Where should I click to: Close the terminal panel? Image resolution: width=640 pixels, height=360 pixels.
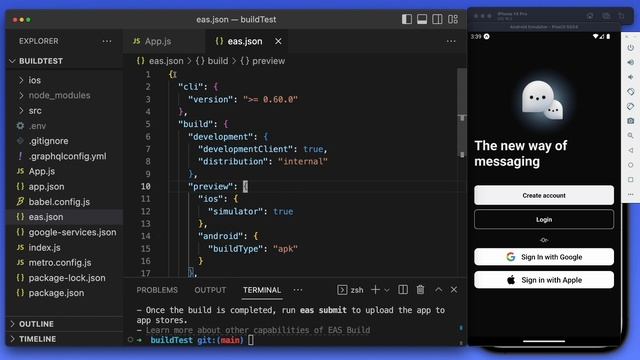tap(454, 289)
